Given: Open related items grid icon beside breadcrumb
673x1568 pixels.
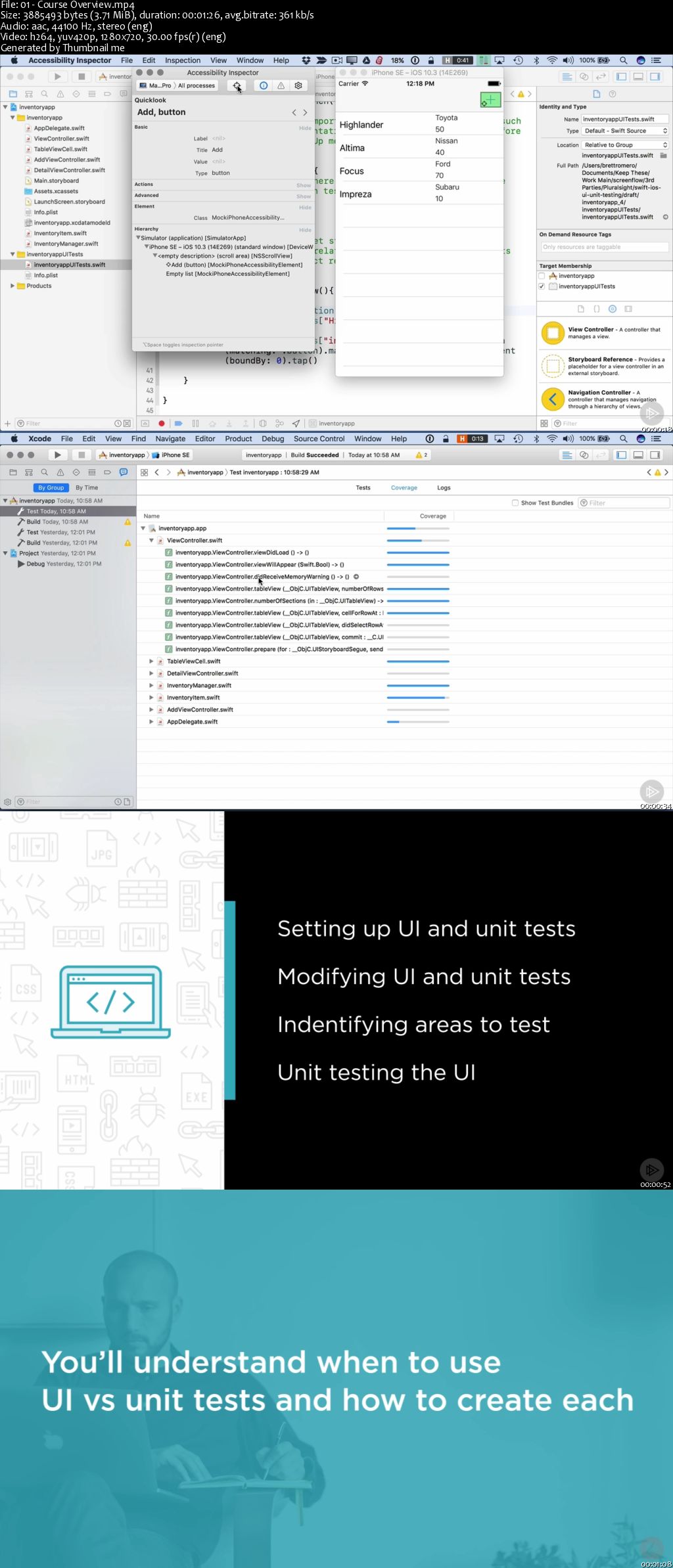Looking at the screenshot, I should 144,472.
